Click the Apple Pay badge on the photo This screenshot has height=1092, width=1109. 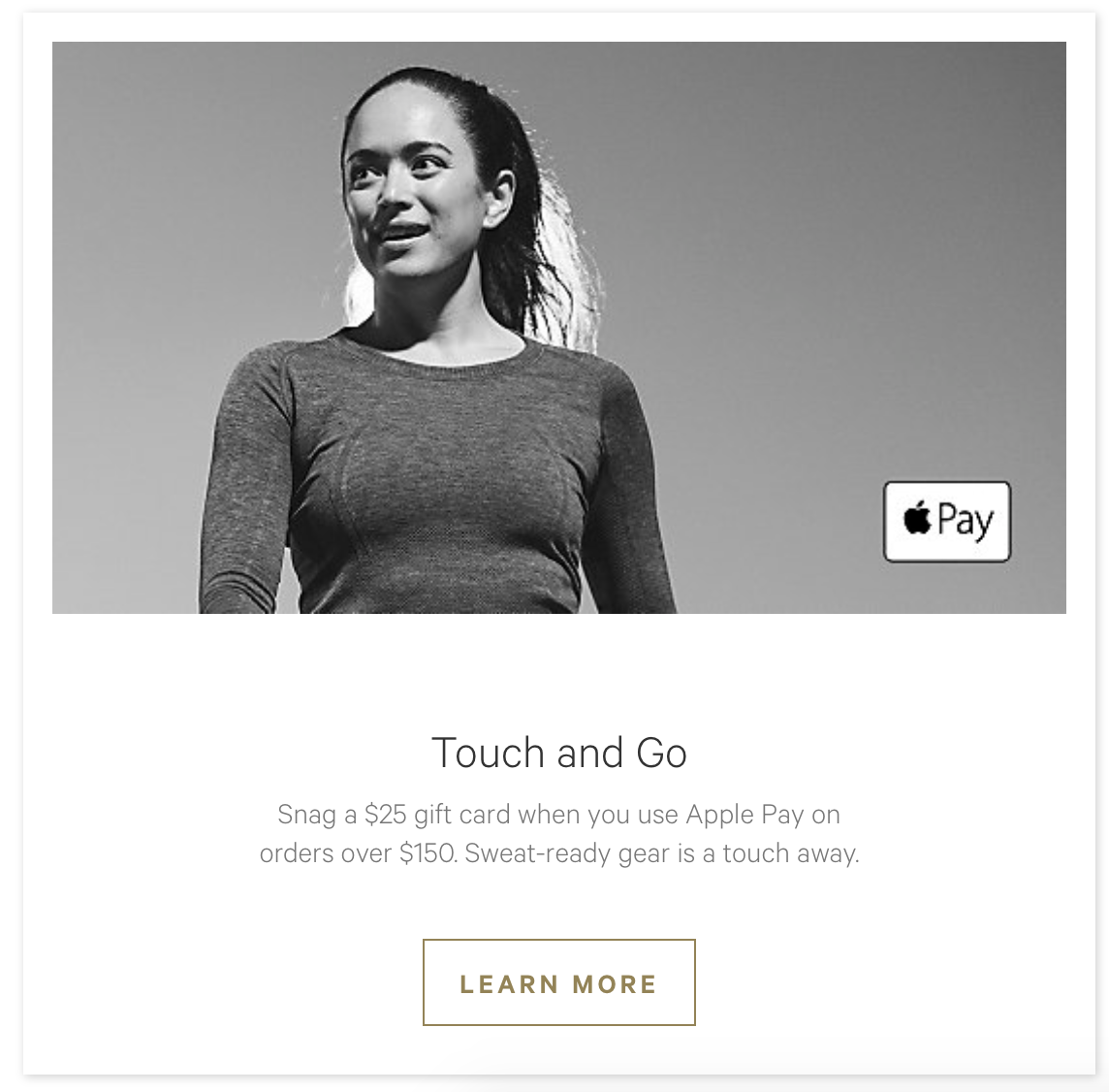click(947, 522)
